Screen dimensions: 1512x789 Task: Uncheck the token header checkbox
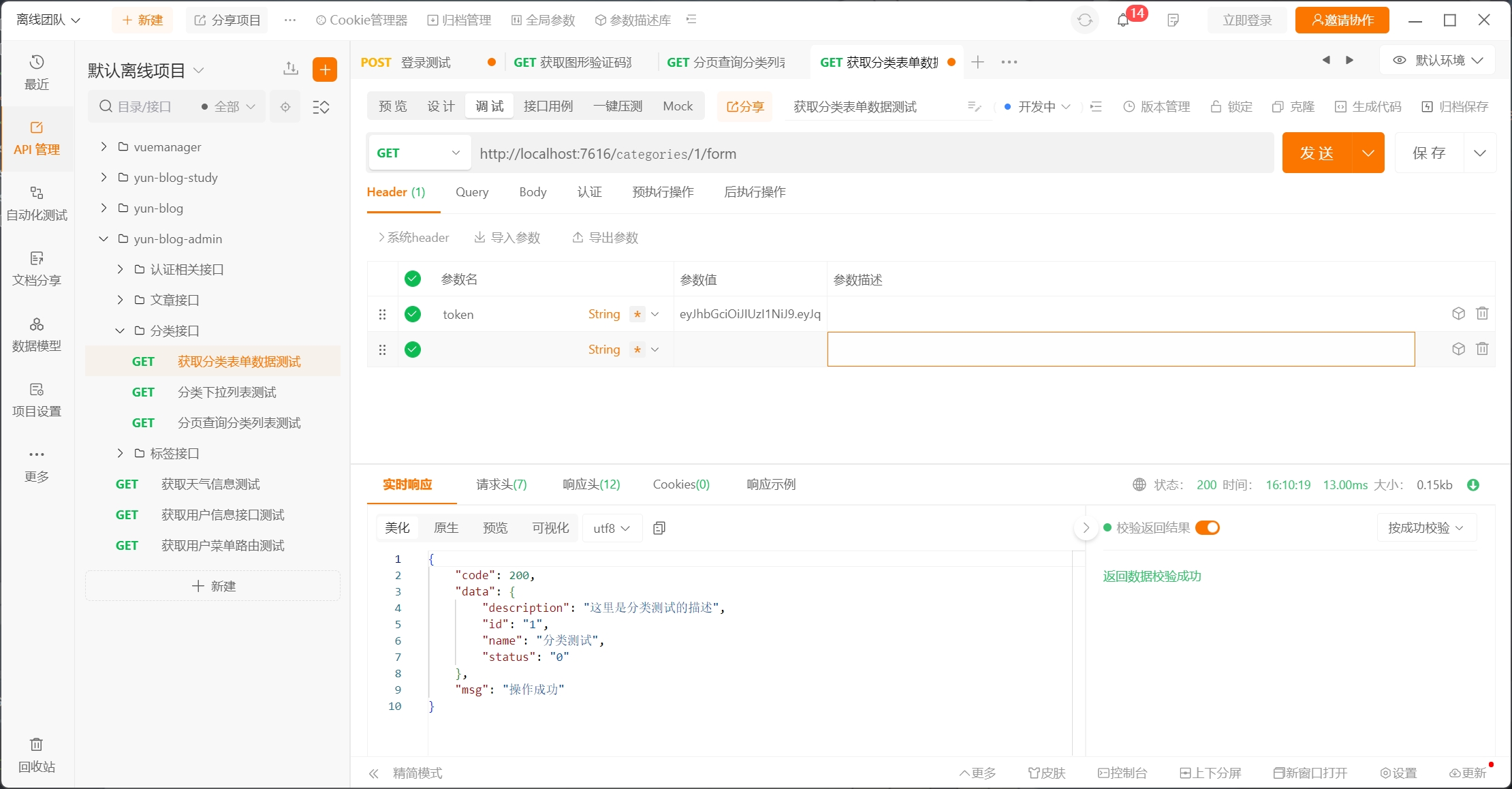(413, 314)
